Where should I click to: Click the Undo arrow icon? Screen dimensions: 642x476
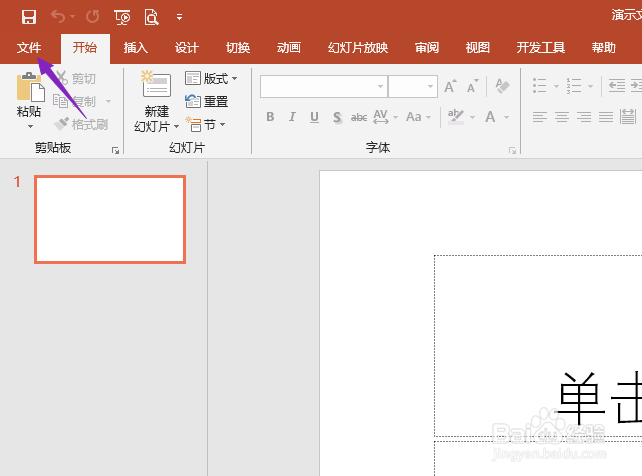[58, 17]
